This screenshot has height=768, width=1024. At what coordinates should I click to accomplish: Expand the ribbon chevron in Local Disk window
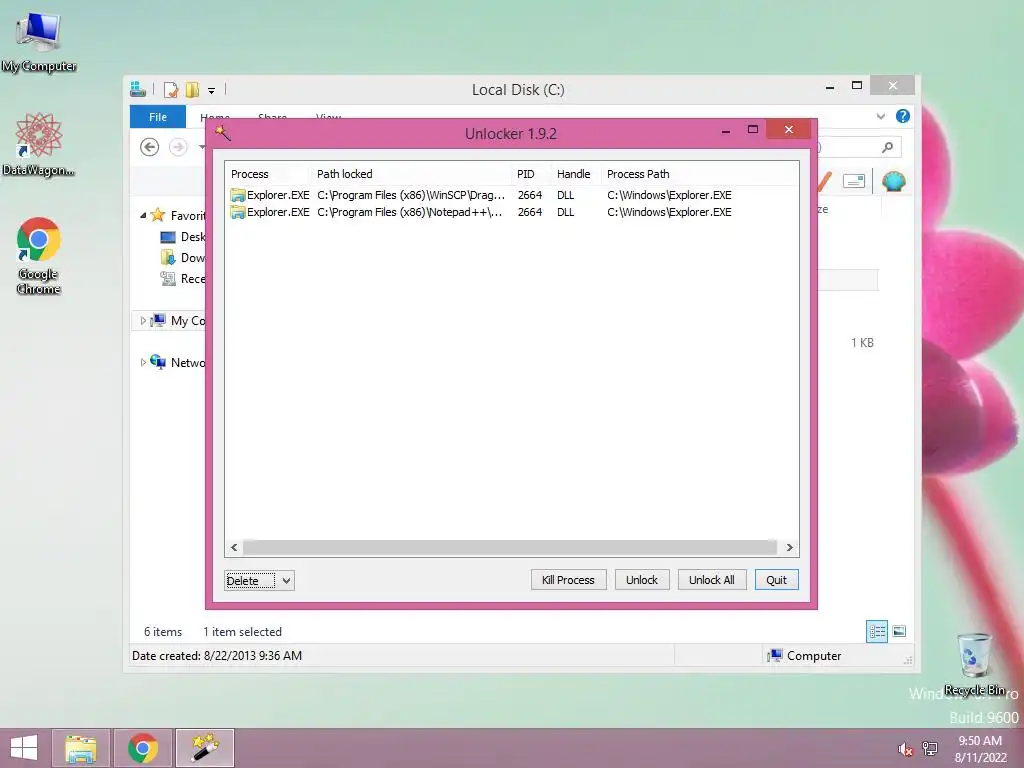[880, 116]
